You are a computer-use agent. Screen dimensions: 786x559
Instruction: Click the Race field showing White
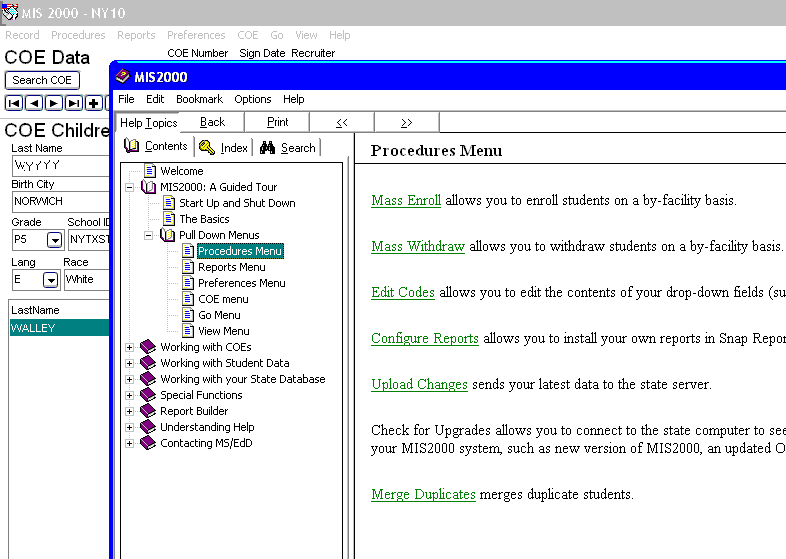(x=87, y=279)
